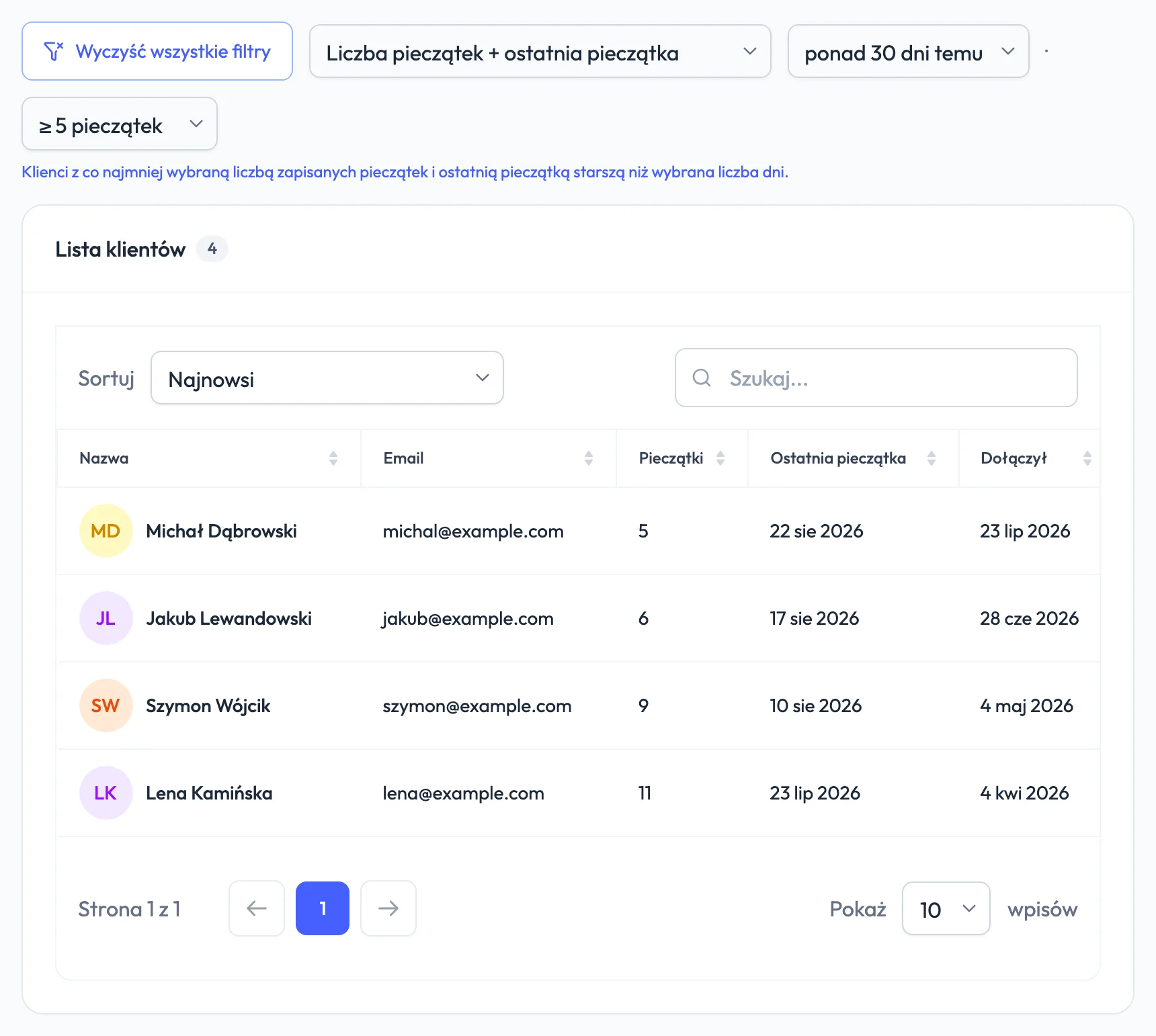Click the client count badge 4

tap(212, 249)
